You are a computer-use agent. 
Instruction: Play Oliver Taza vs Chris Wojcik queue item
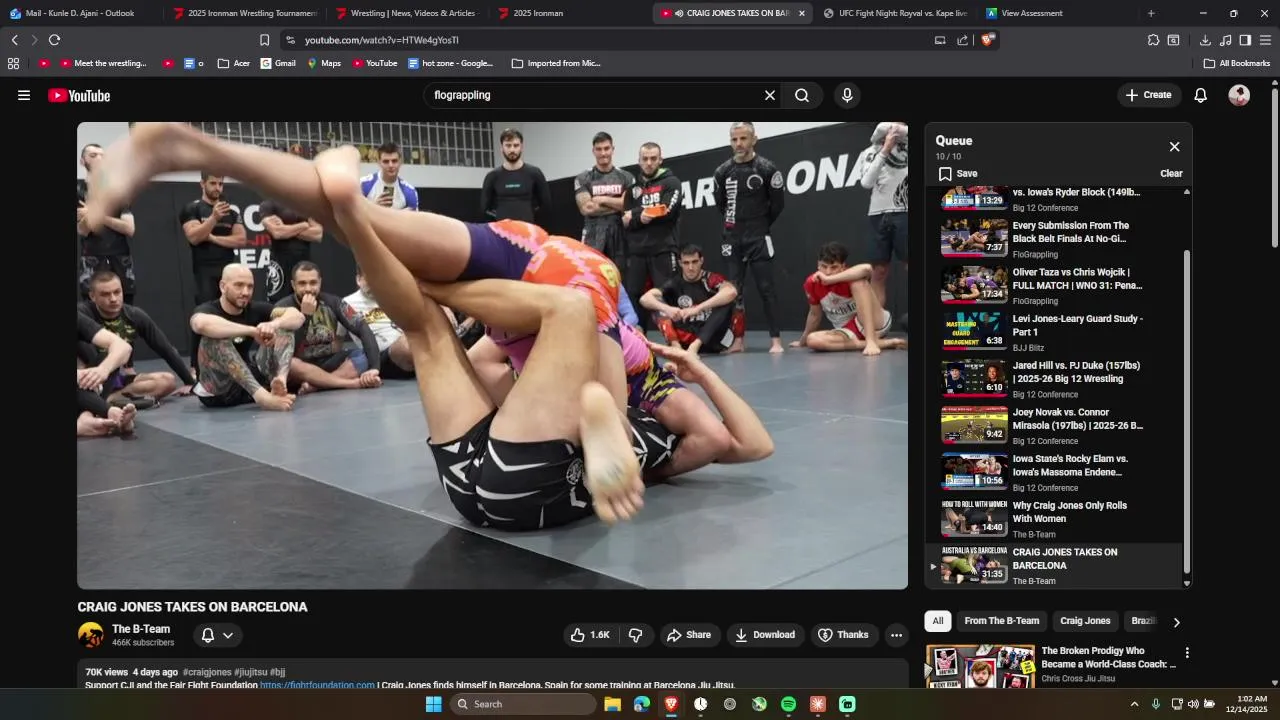tap(1053, 286)
